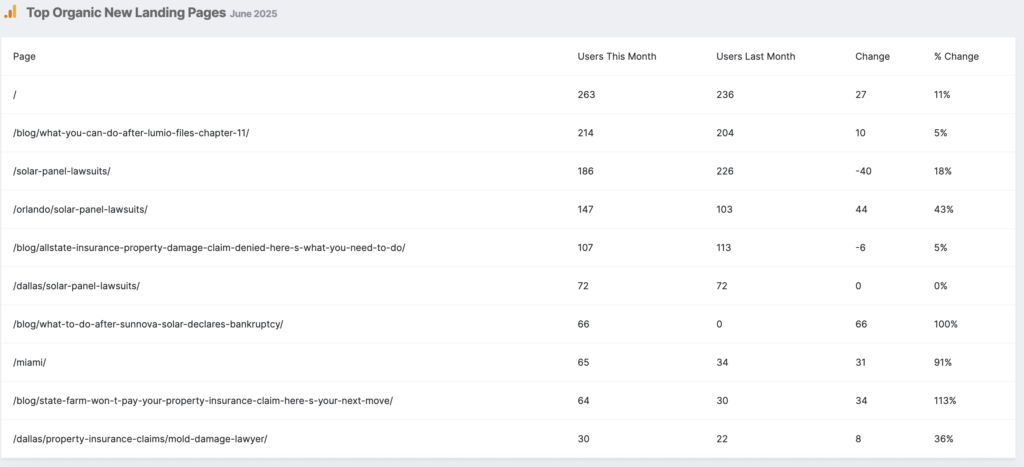Click the 113% change value for state-farm
The width and height of the screenshot is (1024, 467).
[945, 400]
